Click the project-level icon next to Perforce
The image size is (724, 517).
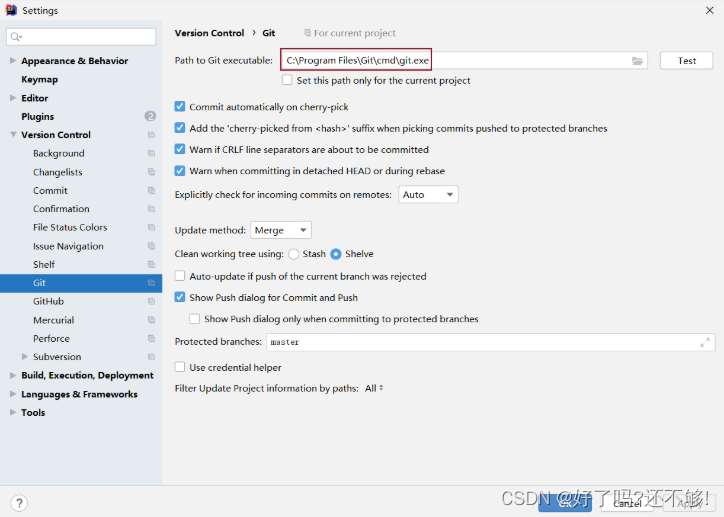click(x=151, y=338)
